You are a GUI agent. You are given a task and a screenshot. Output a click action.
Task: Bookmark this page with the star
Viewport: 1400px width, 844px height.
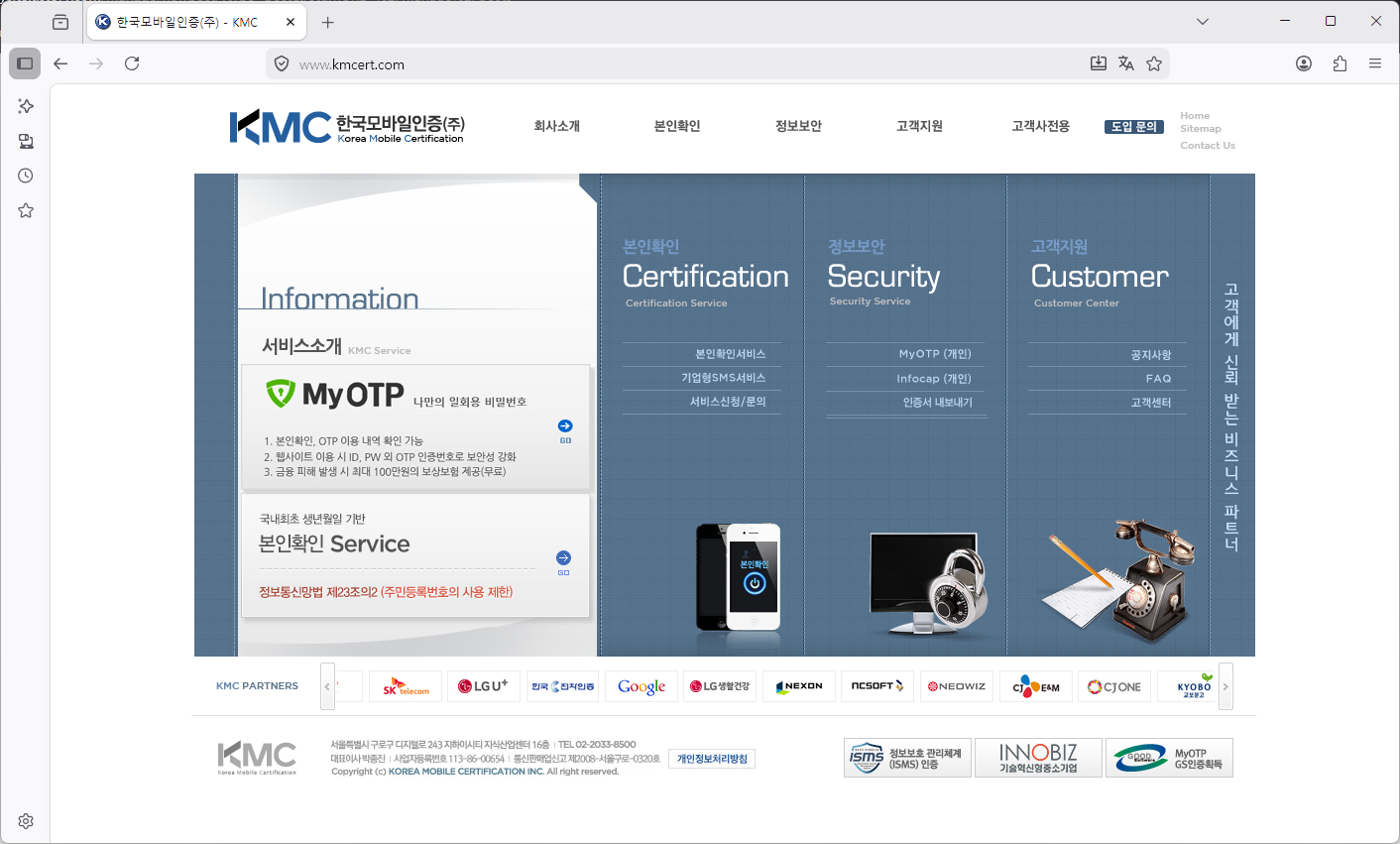[x=1154, y=63]
